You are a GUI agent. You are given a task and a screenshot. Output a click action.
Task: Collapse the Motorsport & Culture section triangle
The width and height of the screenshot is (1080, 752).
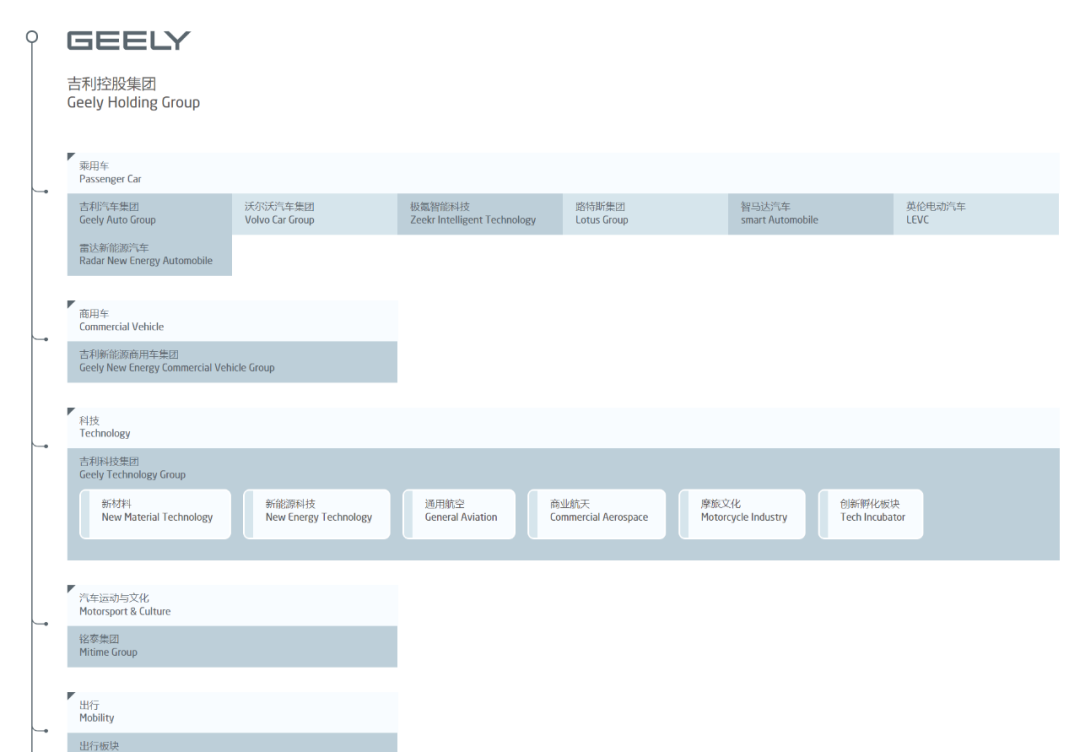(71, 589)
